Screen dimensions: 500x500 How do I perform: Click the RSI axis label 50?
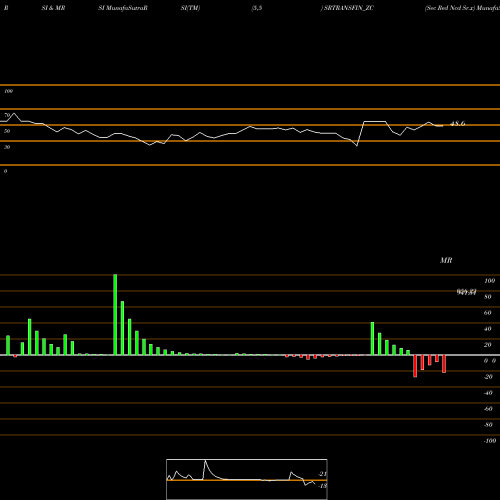[7, 131]
